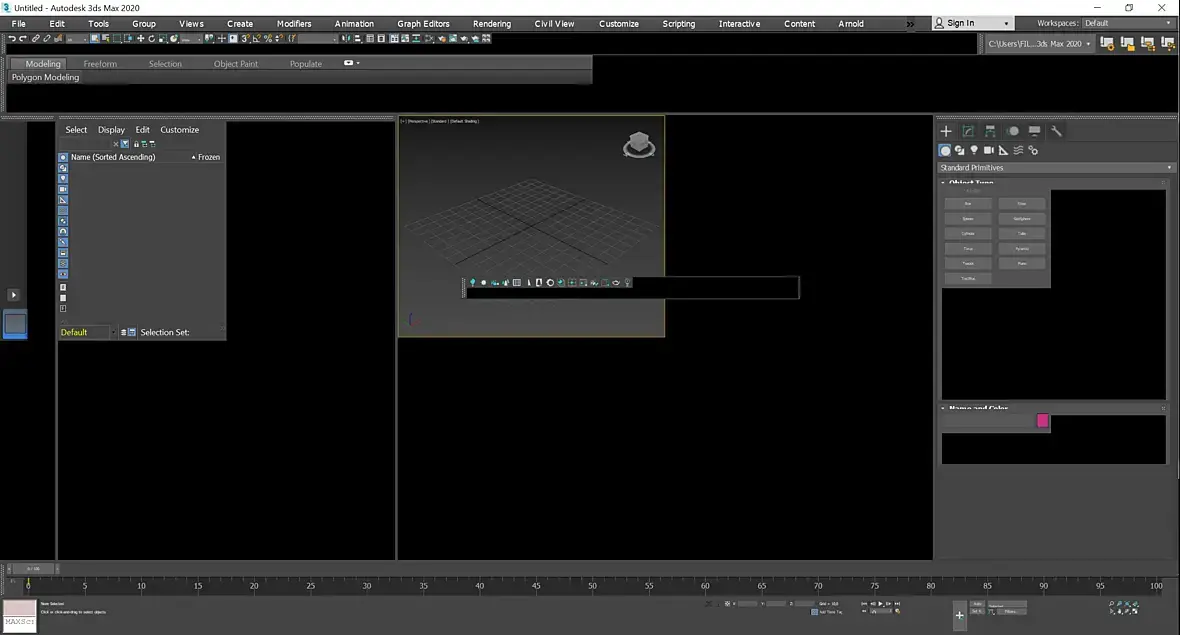Open the Standard Primitives dropdown

[1055, 168]
